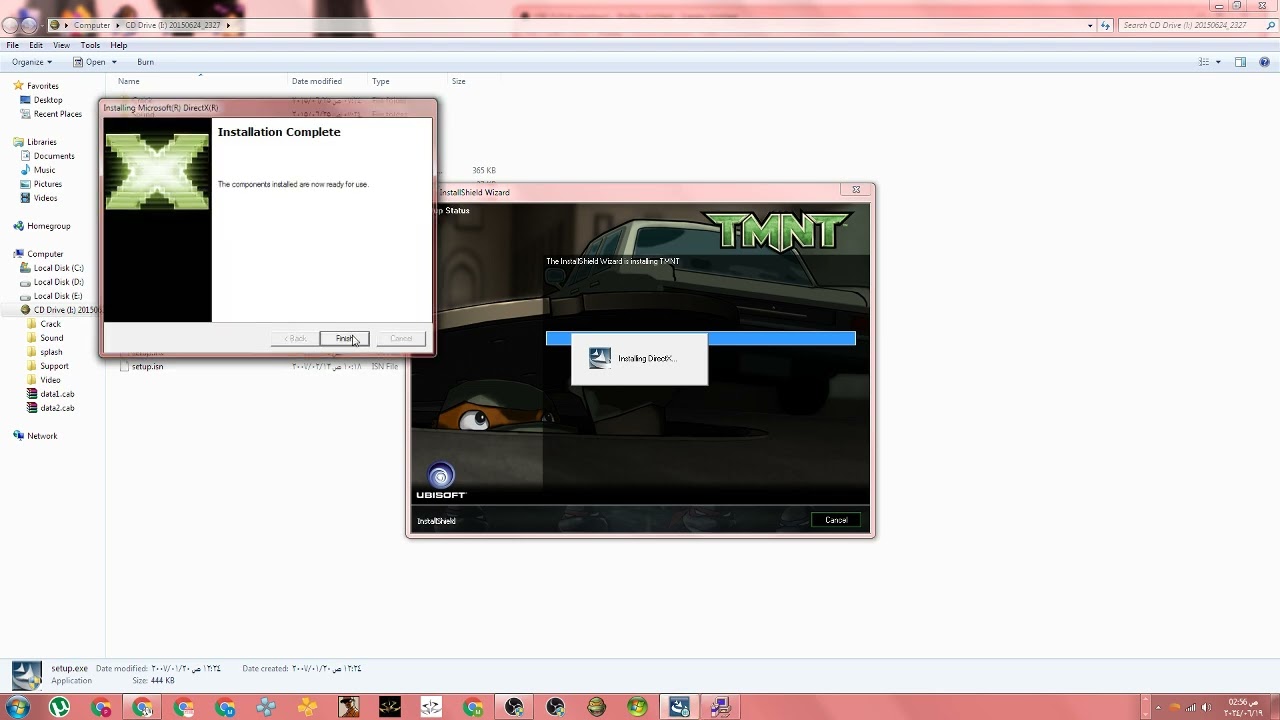Click Burn in the Explorer toolbar

point(146,62)
